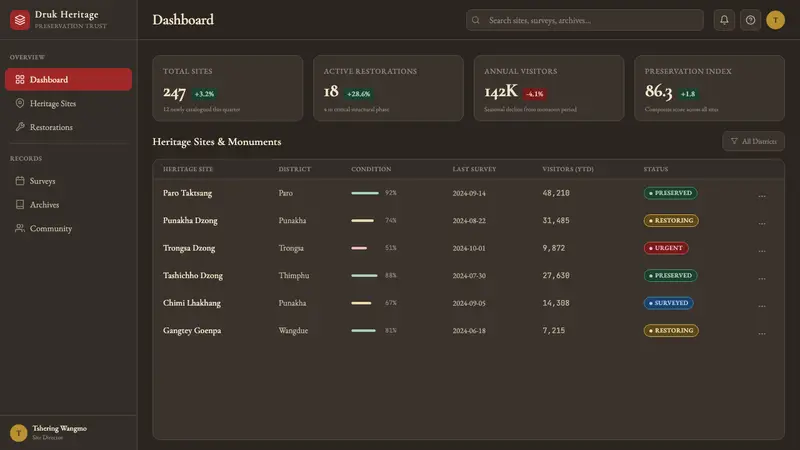Image resolution: width=800 pixels, height=450 pixels.
Task: Click the Active Restorations card
Action: pyautogui.click(x=388, y=88)
